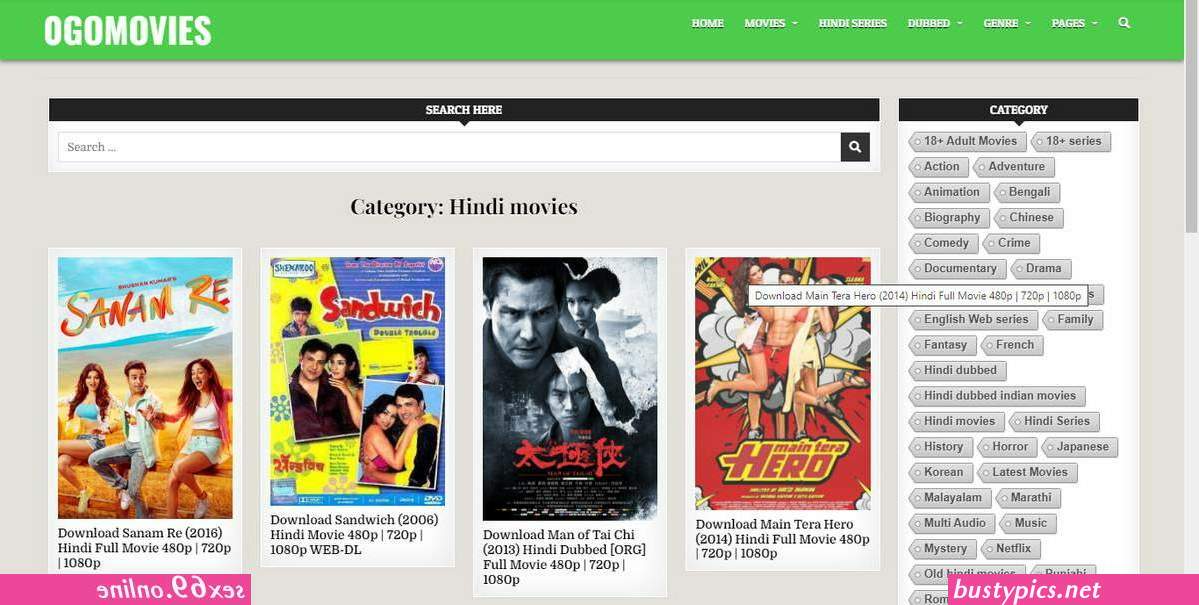The height and width of the screenshot is (605, 1199).
Task: Select the Hindi Series category tag
Action: click(1054, 421)
